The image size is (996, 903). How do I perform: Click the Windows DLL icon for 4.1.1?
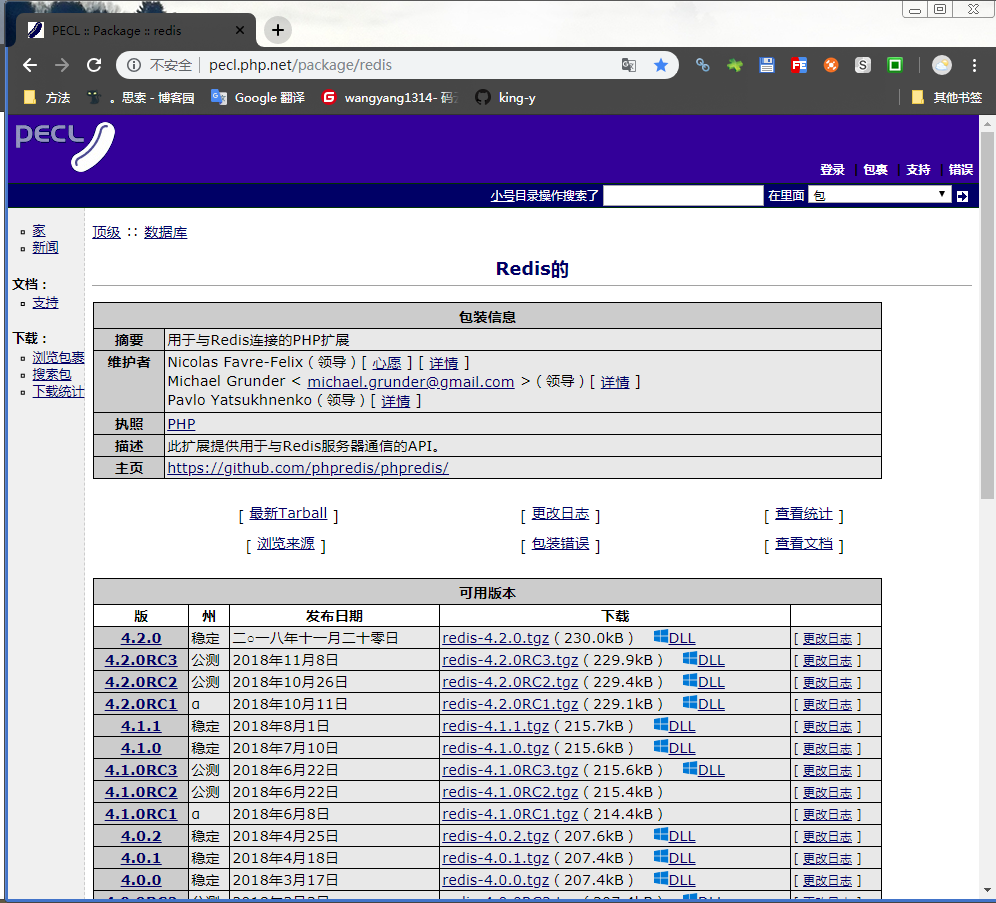(x=661, y=725)
